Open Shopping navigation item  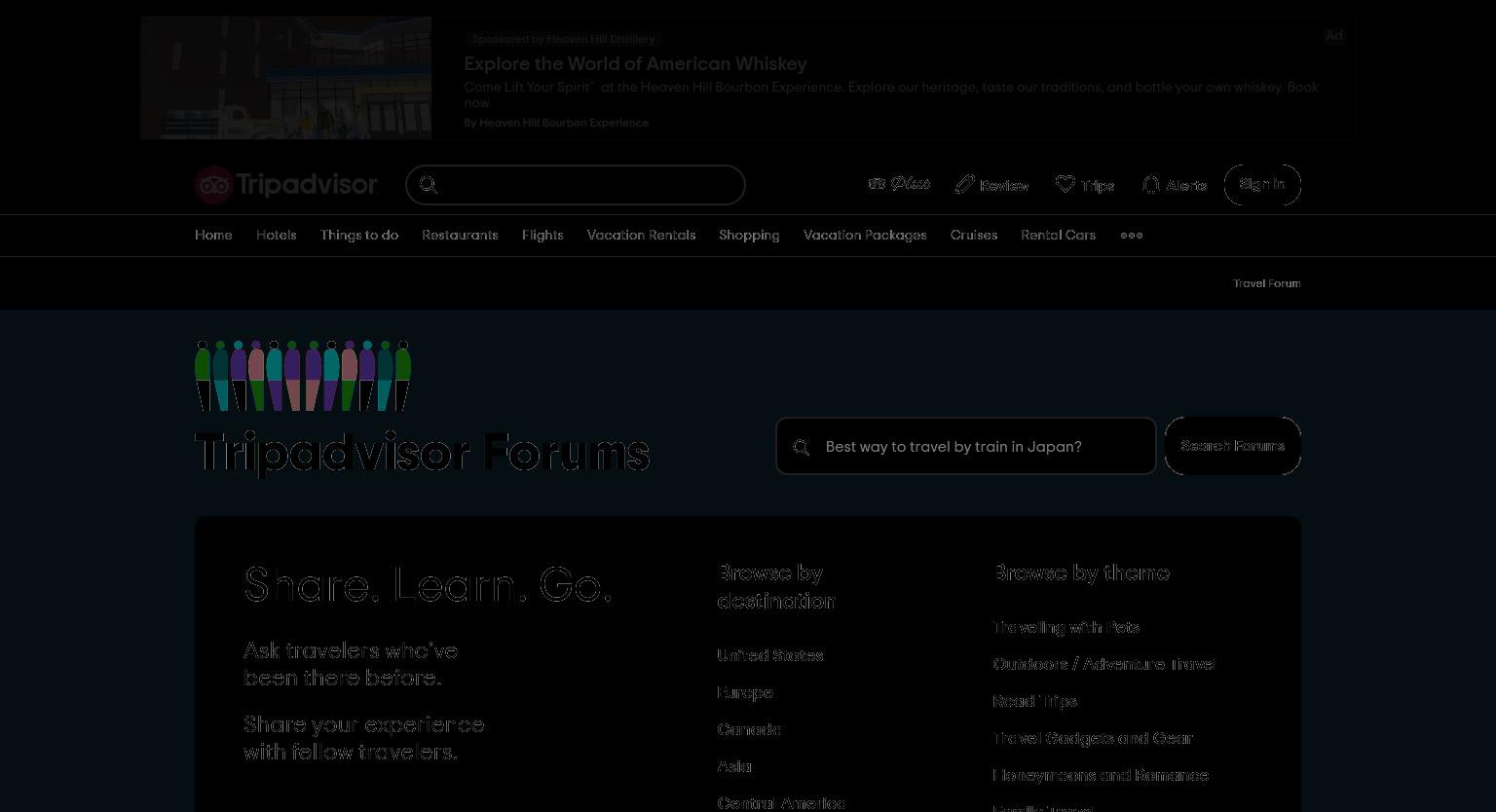coord(749,236)
